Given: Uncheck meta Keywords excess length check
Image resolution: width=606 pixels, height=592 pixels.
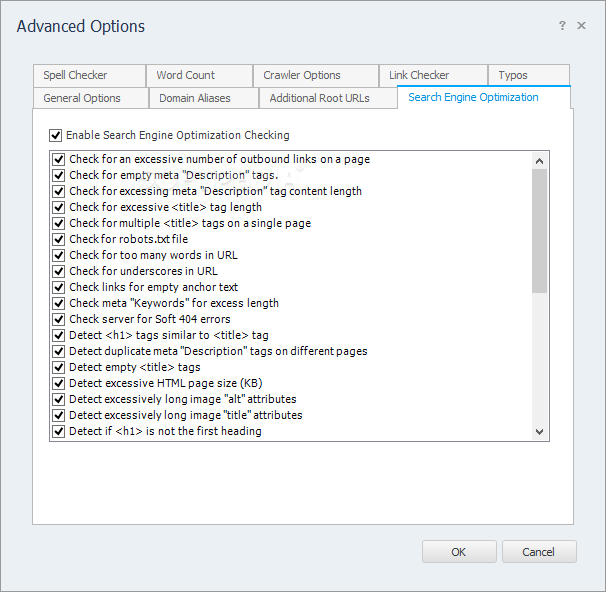Looking at the screenshot, I should 58,303.
